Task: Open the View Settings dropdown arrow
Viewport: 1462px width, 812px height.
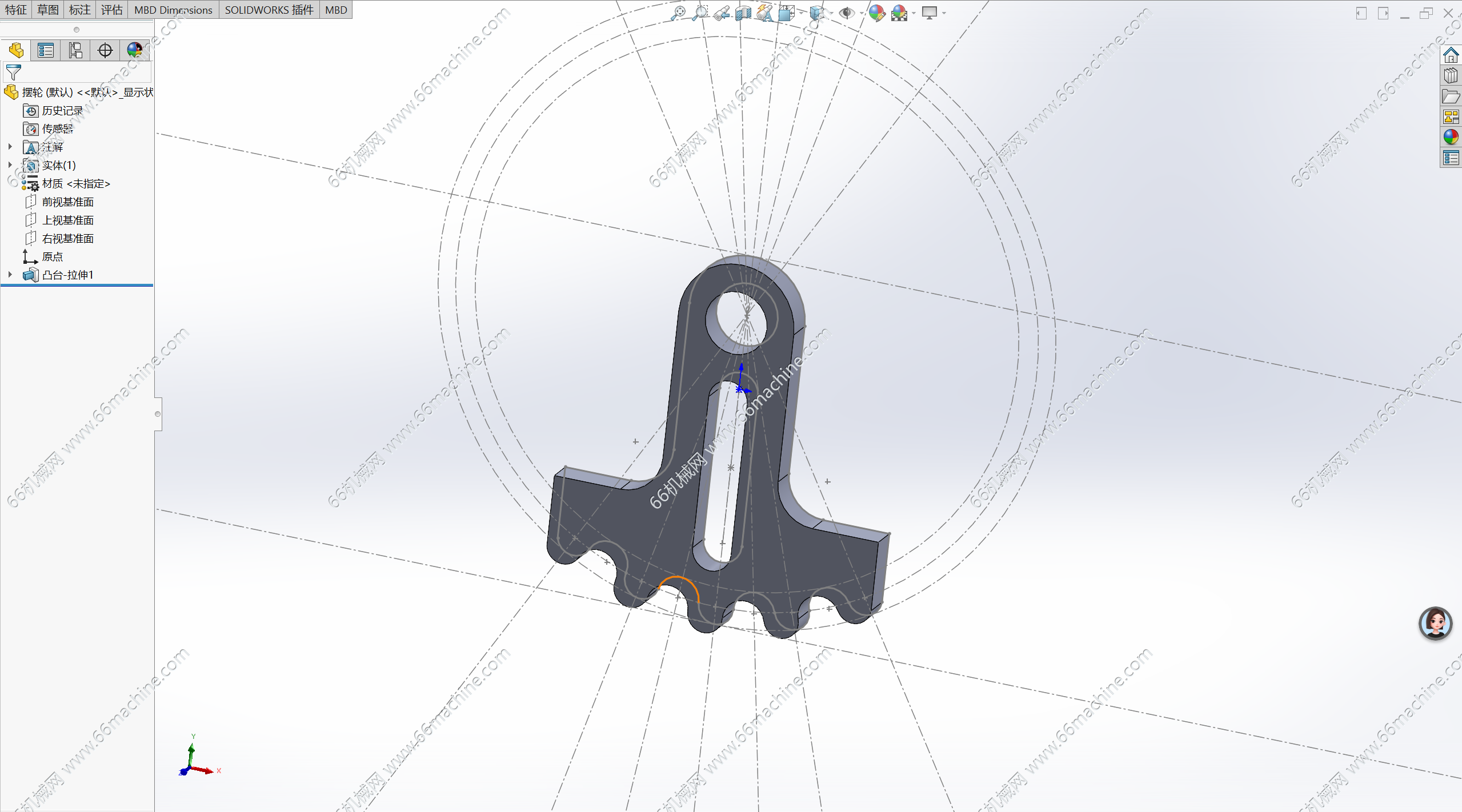Action: pyautogui.click(x=944, y=13)
